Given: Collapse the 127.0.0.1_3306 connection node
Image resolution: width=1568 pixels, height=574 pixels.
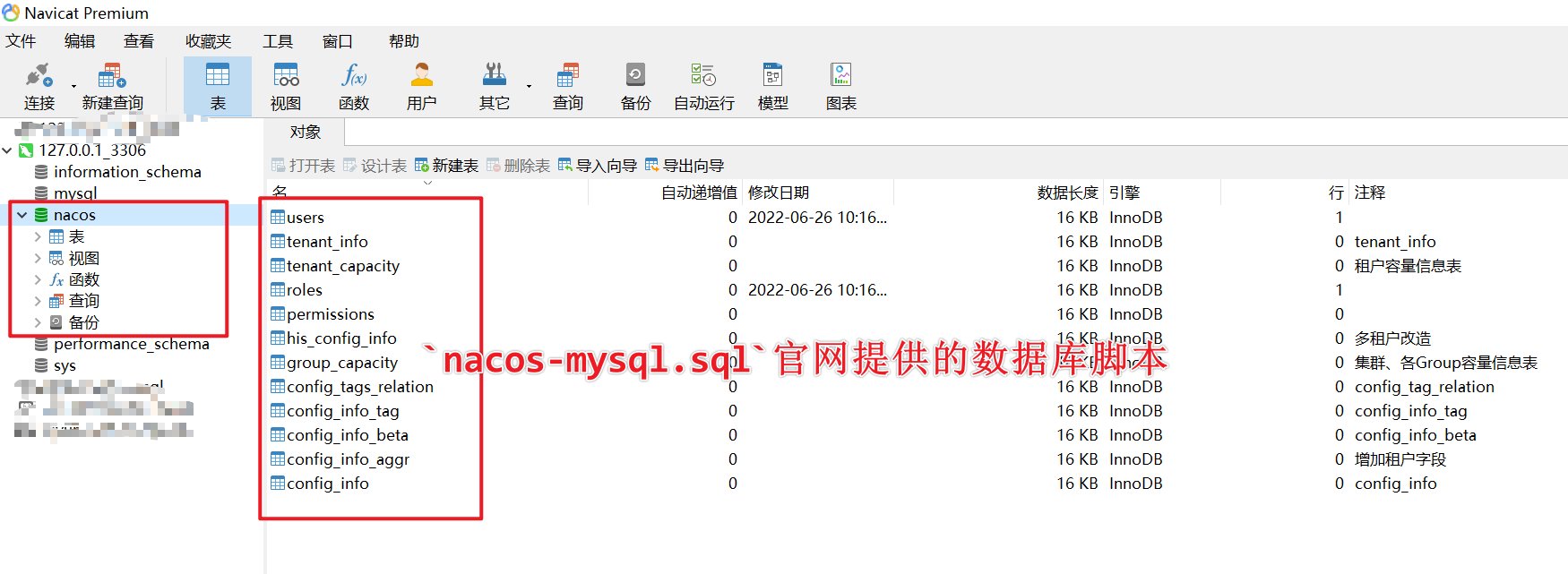Looking at the screenshot, I should (x=7, y=150).
